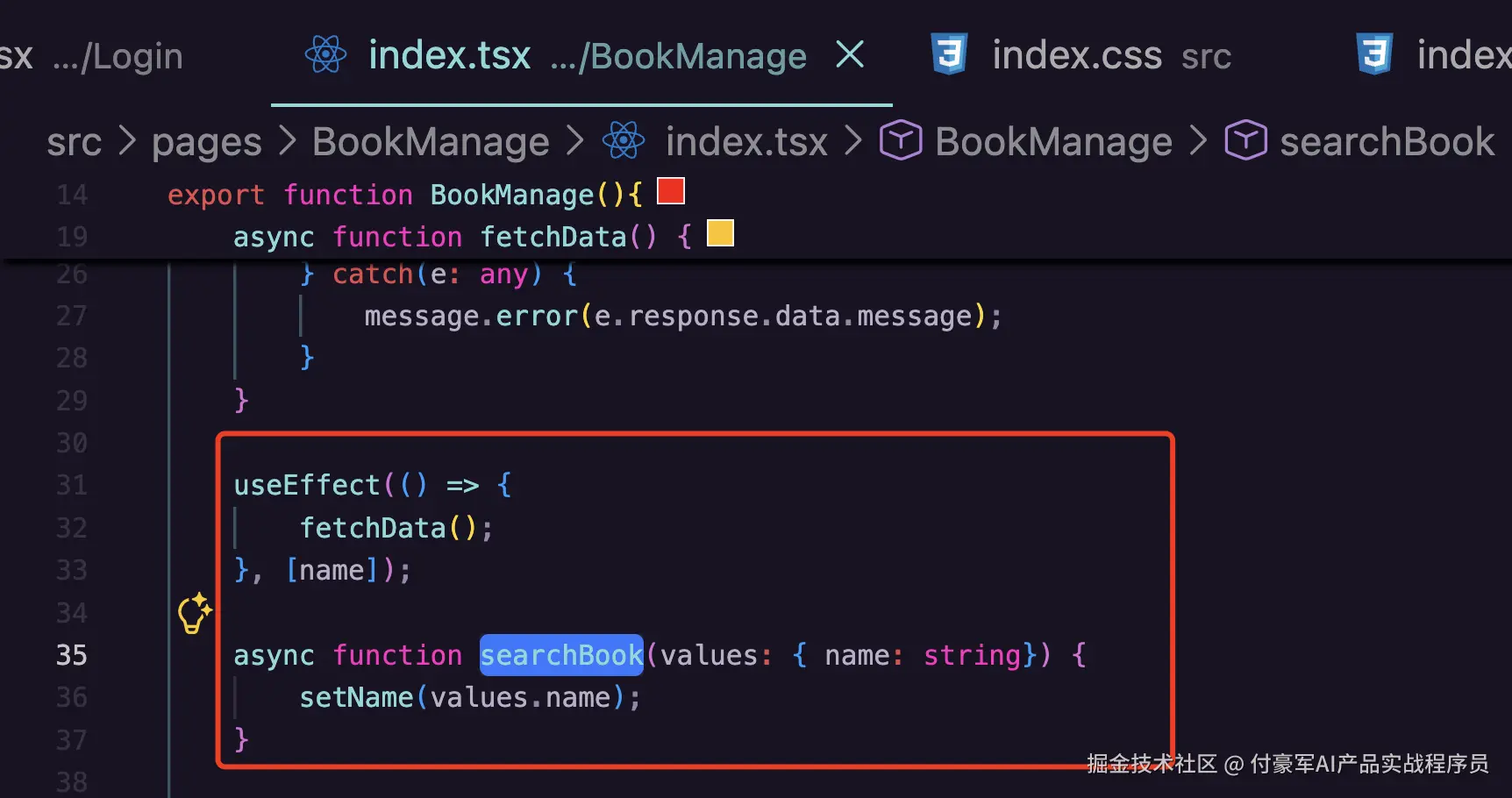Click the cube icon before BookManage symbol

coord(901,140)
